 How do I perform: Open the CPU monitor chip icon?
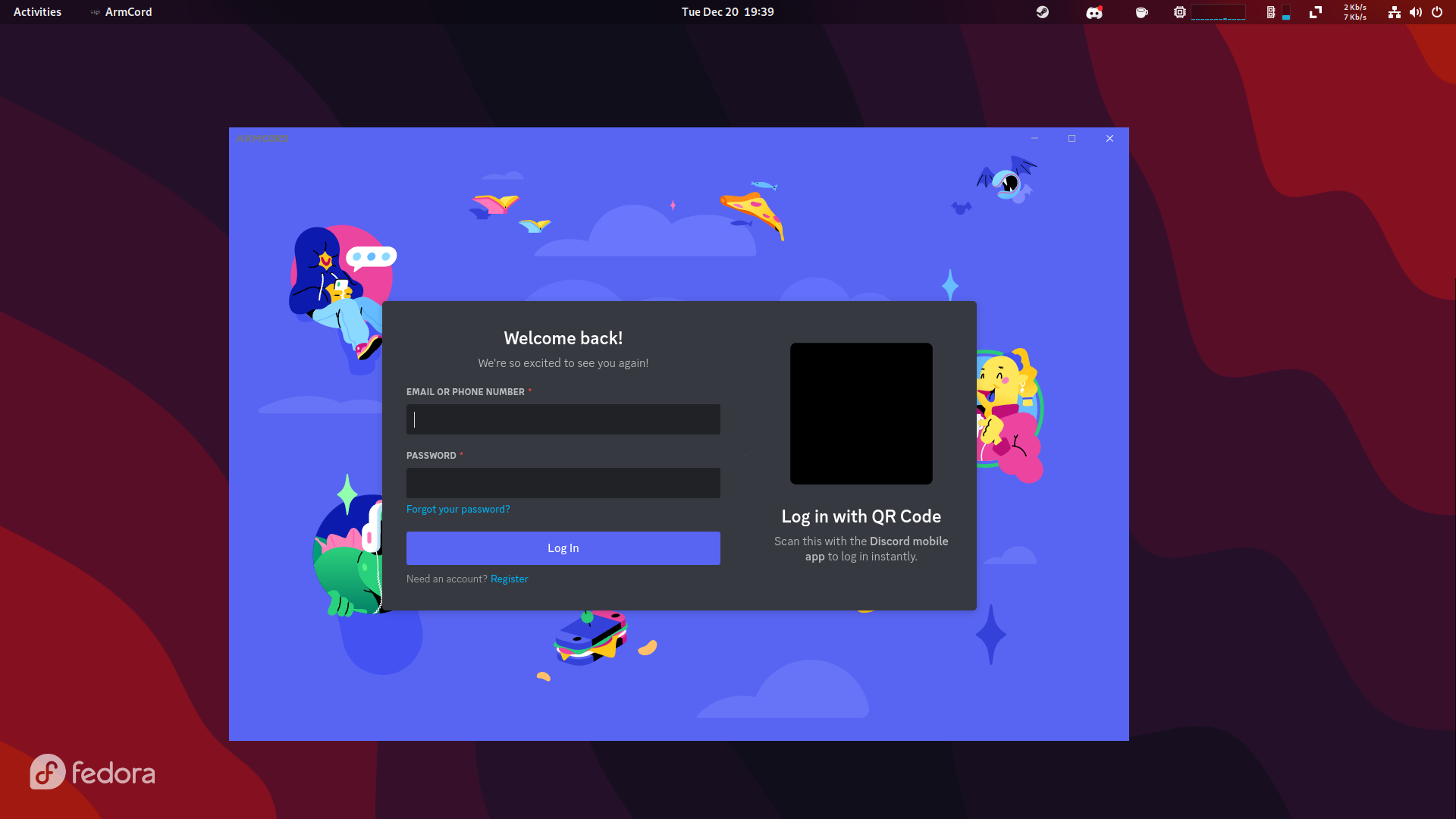click(1179, 12)
